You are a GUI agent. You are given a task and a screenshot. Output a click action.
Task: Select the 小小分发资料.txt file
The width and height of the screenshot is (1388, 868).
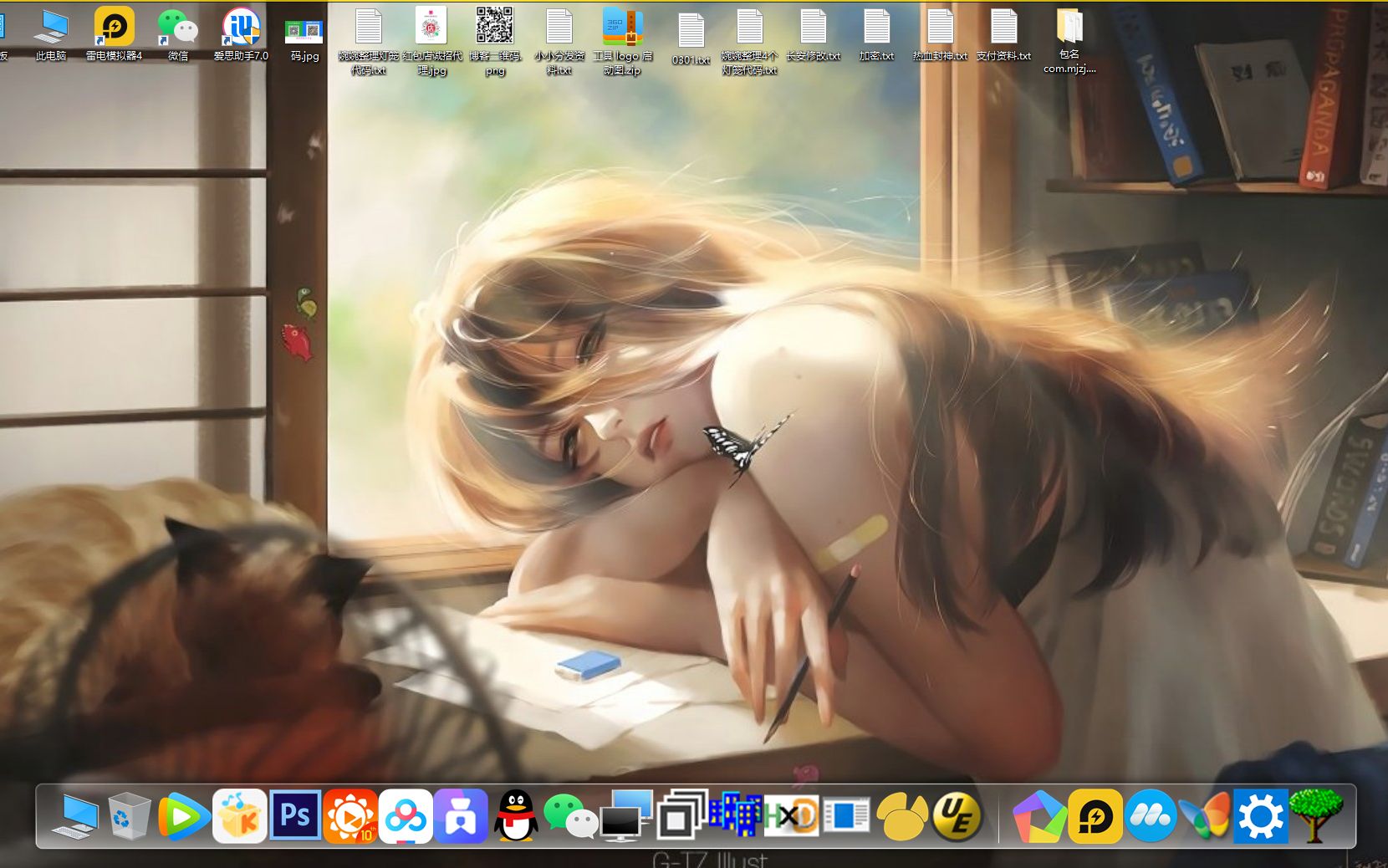click(559, 42)
